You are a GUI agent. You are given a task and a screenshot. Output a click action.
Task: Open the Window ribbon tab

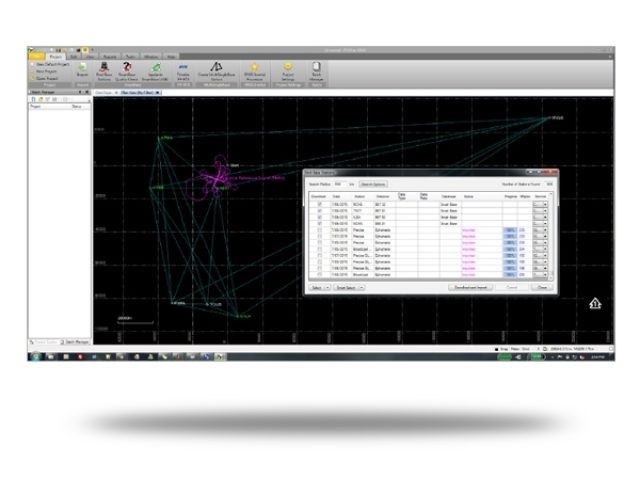pyautogui.click(x=151, y=57)
